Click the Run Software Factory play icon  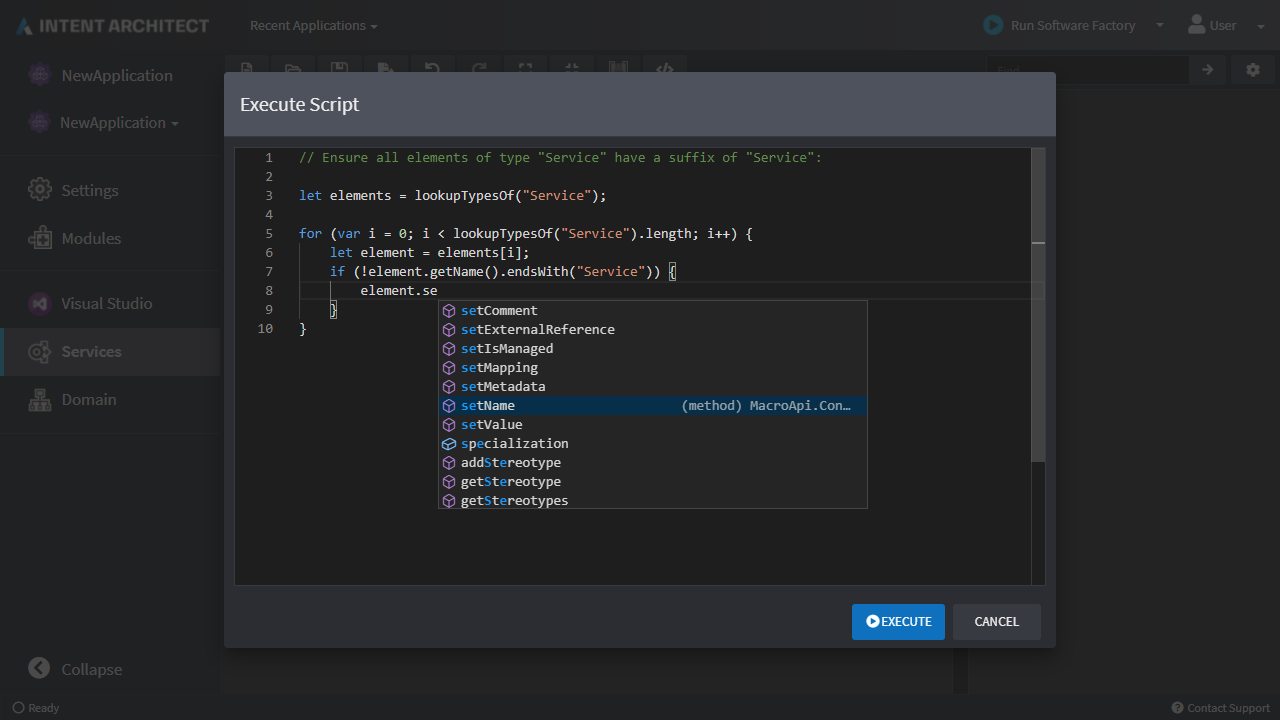[x=993, y=25]
